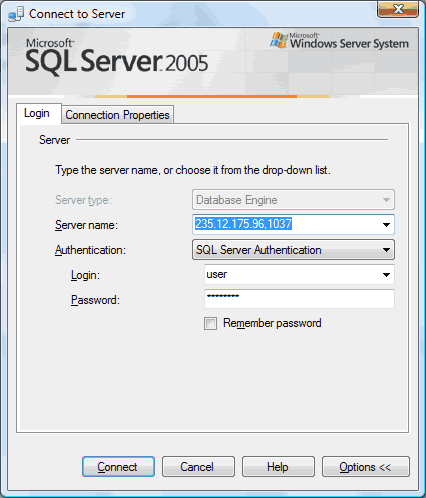
Task: Switch to the Connection Properties tab
Action: tap(117, 115)
